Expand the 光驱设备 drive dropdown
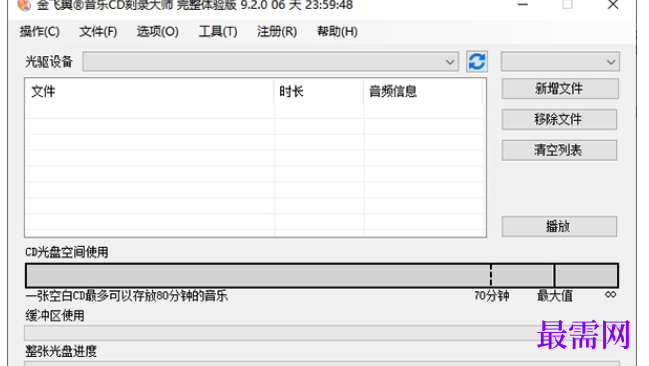 point(271,62)
